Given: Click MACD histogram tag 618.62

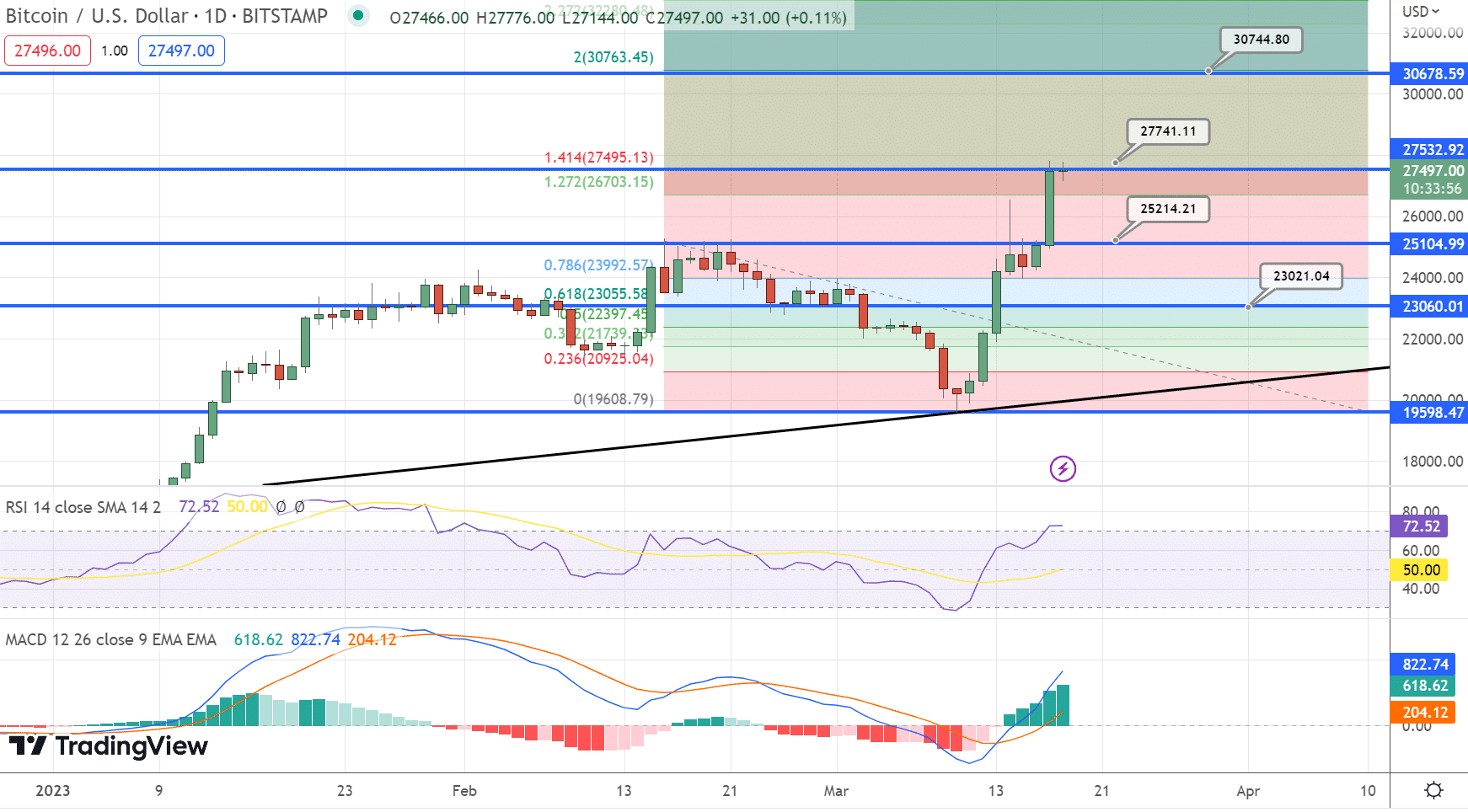Looking at the screenshot, I should point(1422,686).
